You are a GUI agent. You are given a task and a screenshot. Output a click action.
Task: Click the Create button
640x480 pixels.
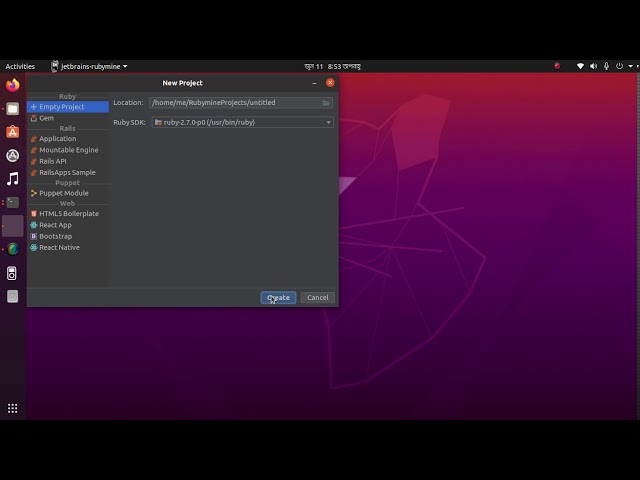tap(278, 298)
